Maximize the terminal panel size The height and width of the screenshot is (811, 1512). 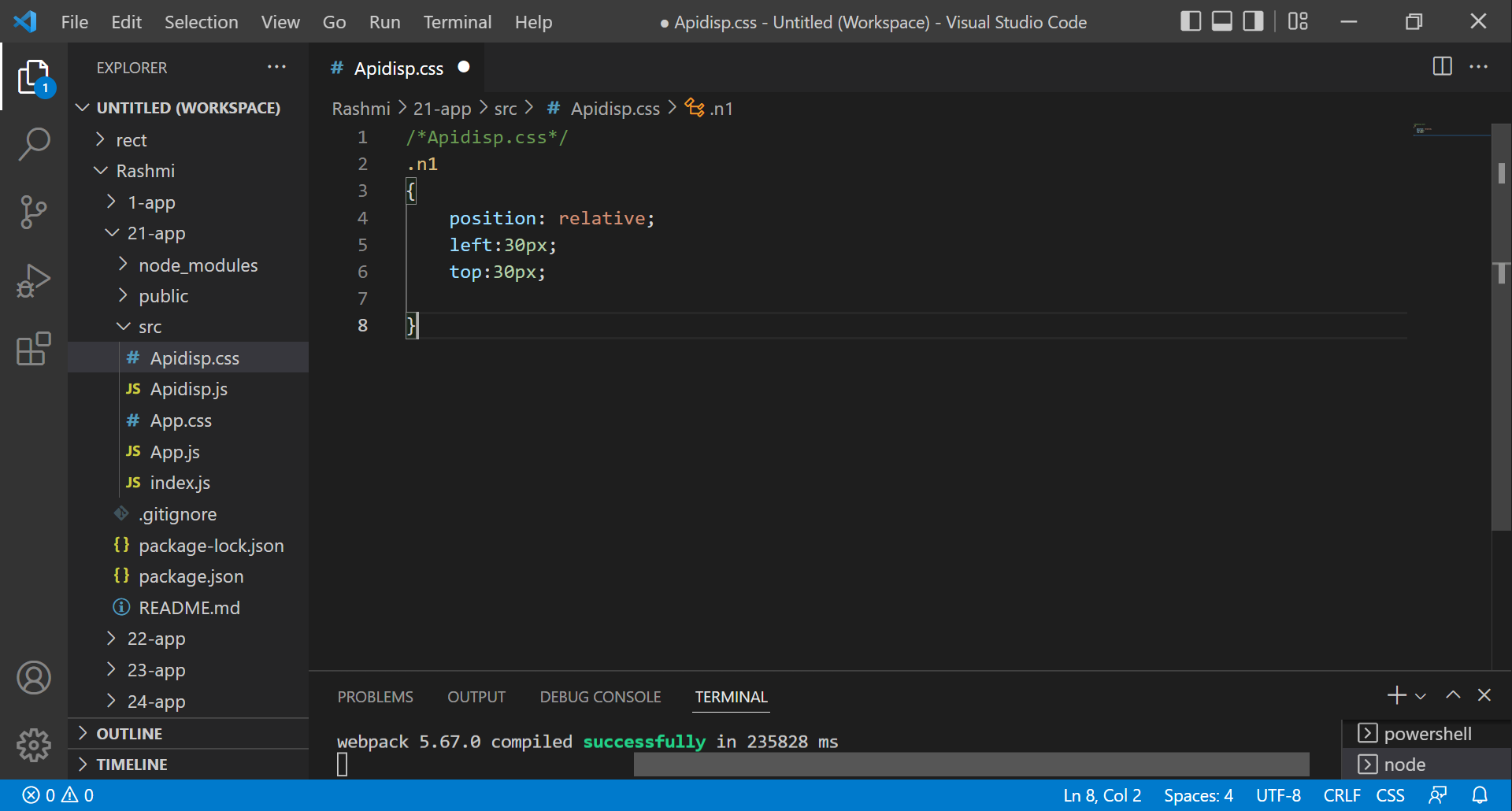click(x=1453, y=695)
